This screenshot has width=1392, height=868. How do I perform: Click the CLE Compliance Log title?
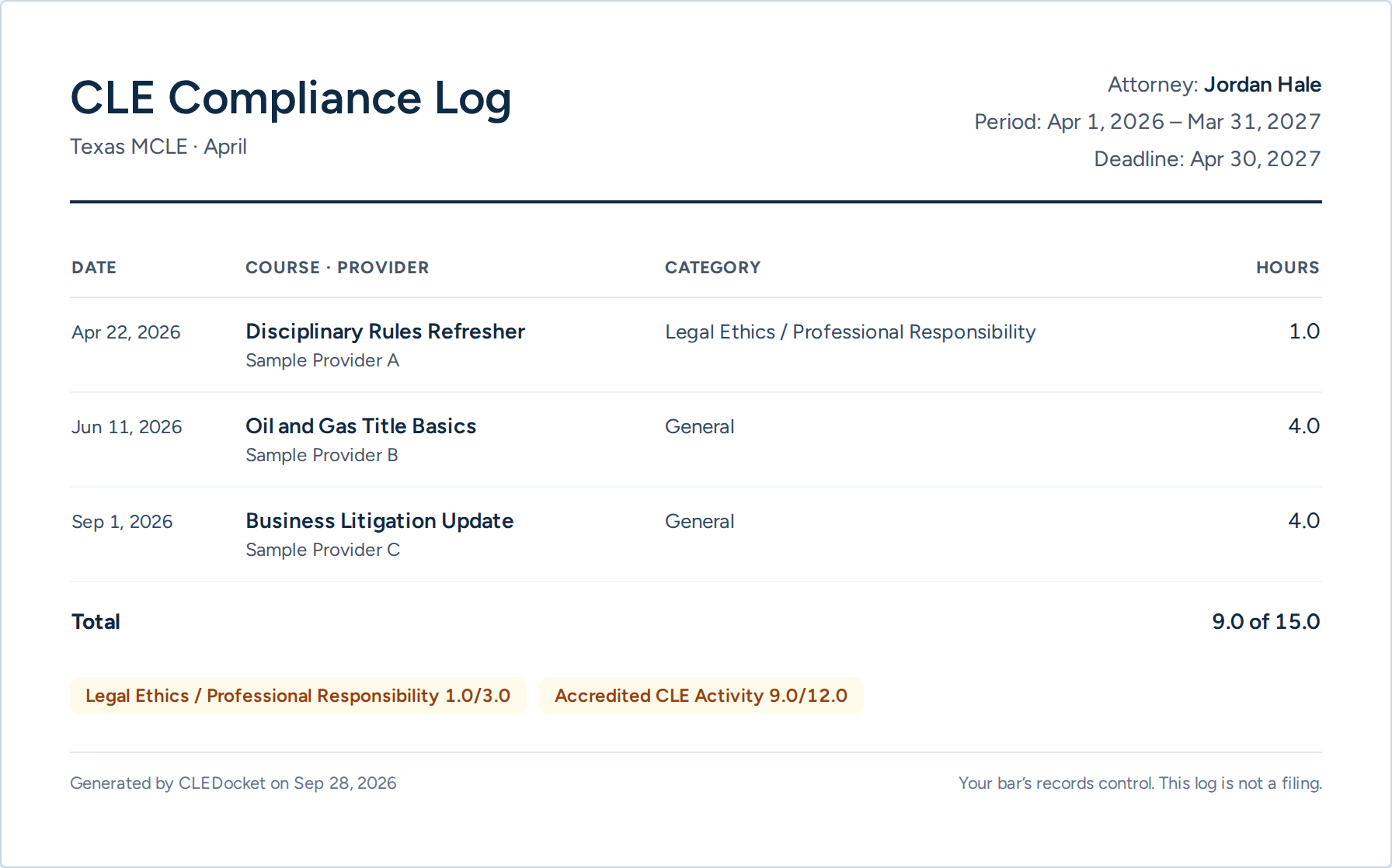coord(291,99)
